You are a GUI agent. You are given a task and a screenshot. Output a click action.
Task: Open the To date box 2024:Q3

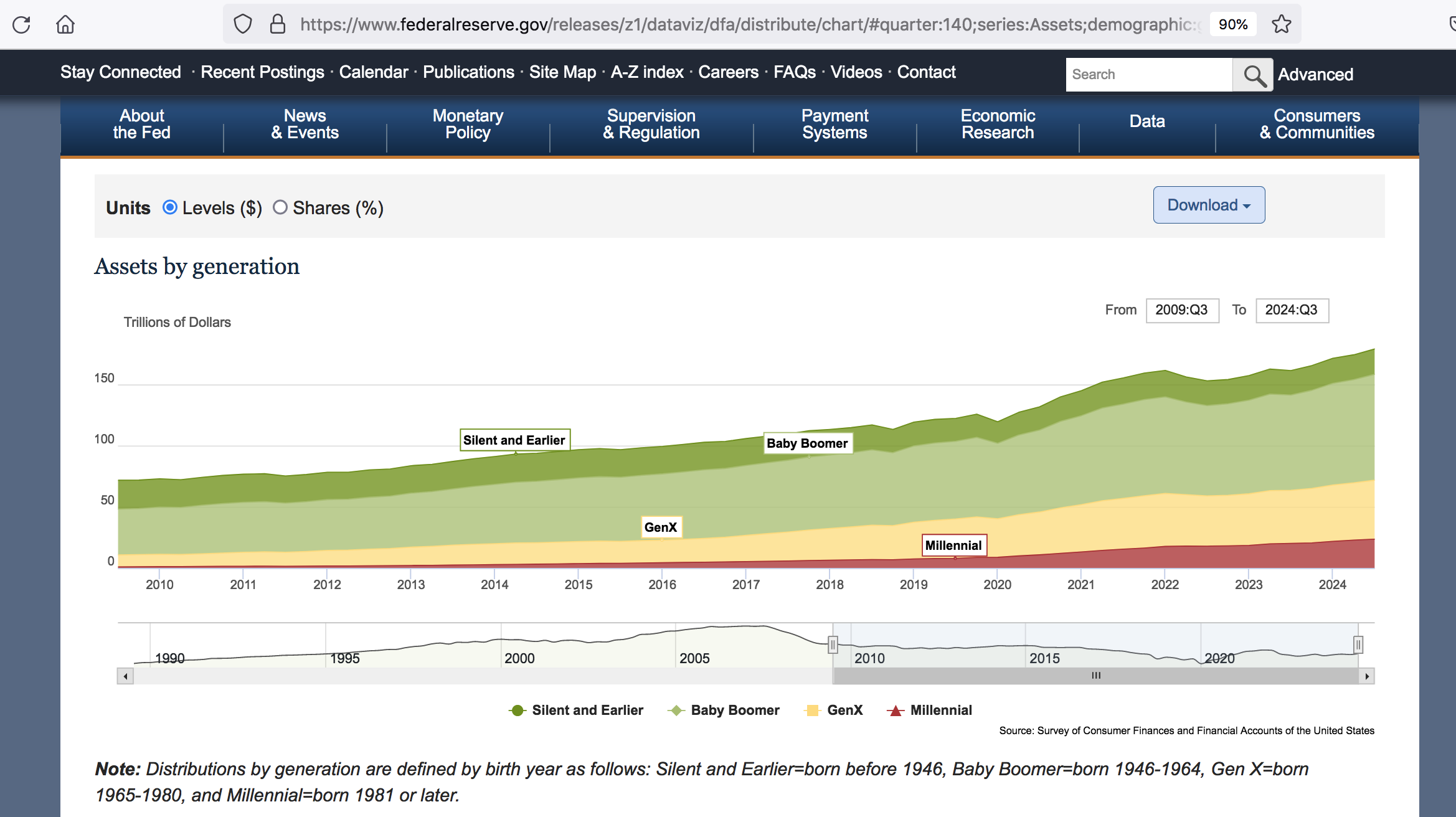[1292, 310]
